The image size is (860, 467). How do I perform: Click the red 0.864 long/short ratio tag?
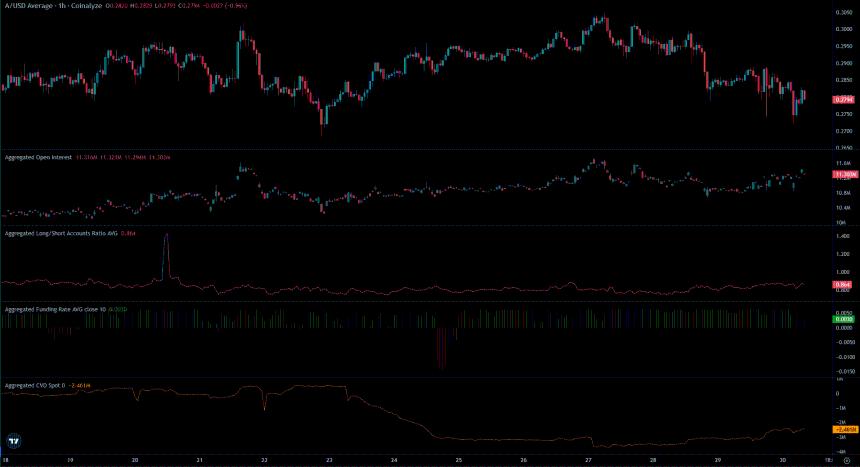click(x=842, y=285)
